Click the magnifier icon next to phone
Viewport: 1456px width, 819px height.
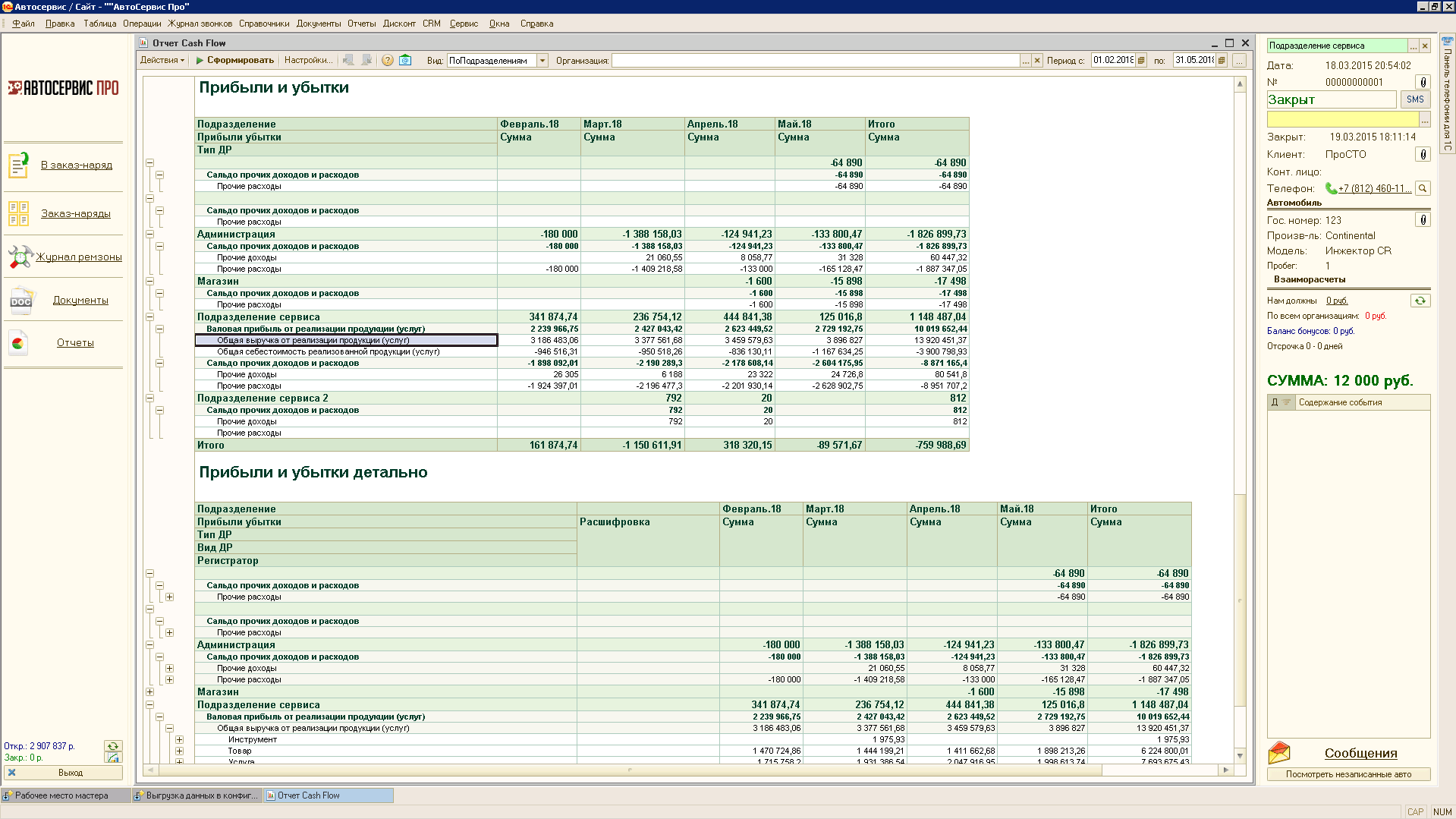[1423, 188]
